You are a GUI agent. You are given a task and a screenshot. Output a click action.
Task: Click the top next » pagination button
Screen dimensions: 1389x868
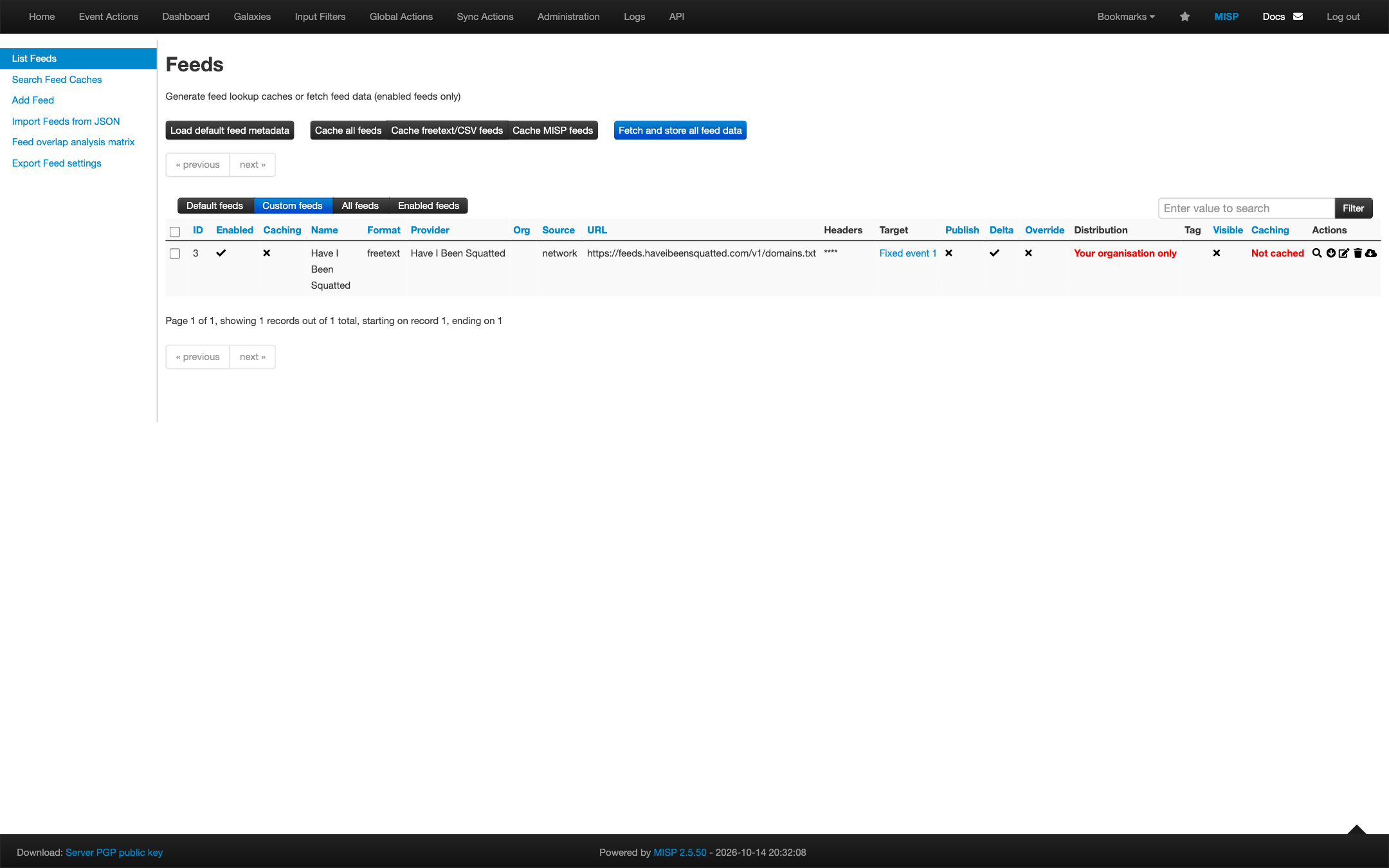point(253,165)
